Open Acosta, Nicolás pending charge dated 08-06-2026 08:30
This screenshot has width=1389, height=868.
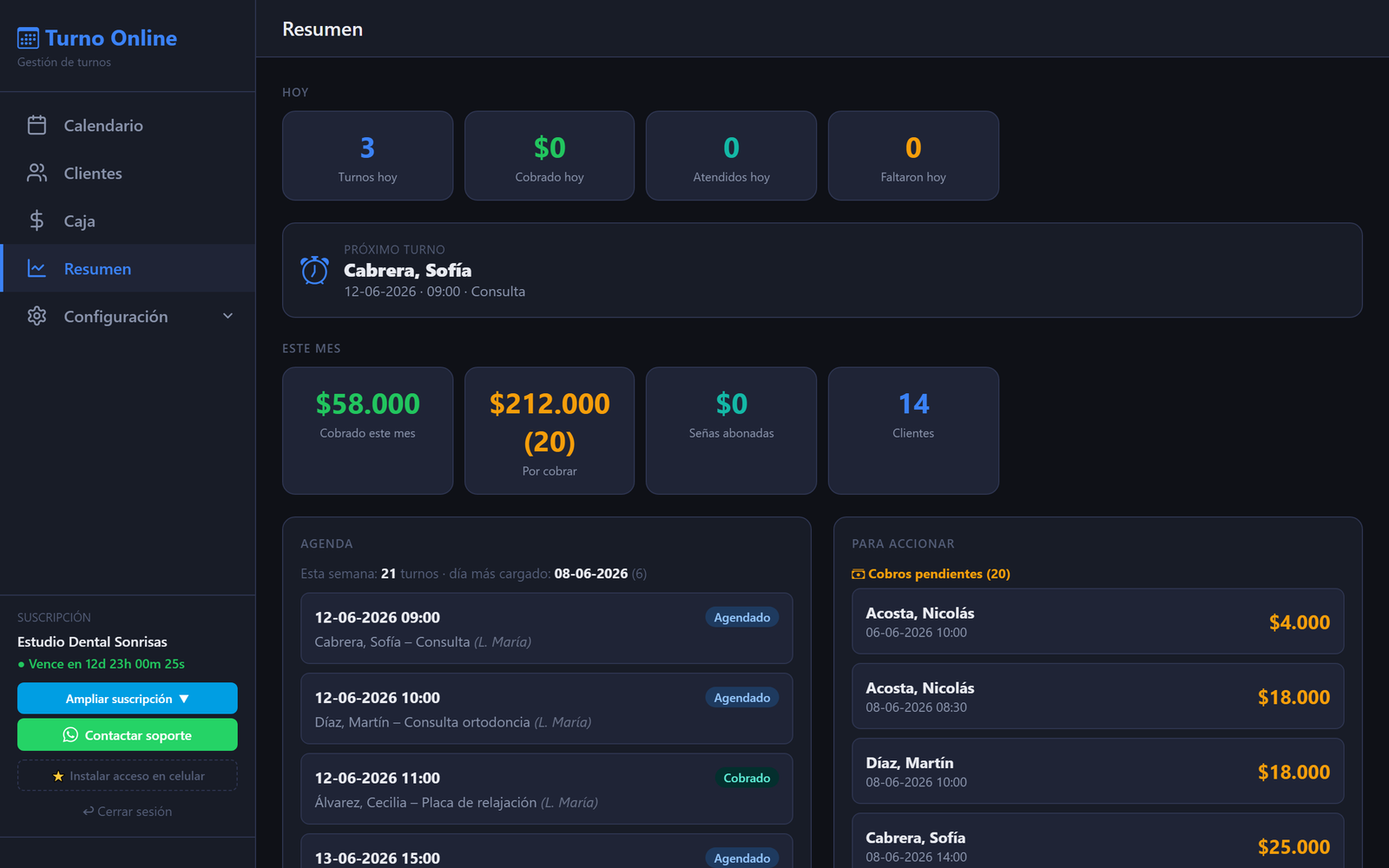1098,696
